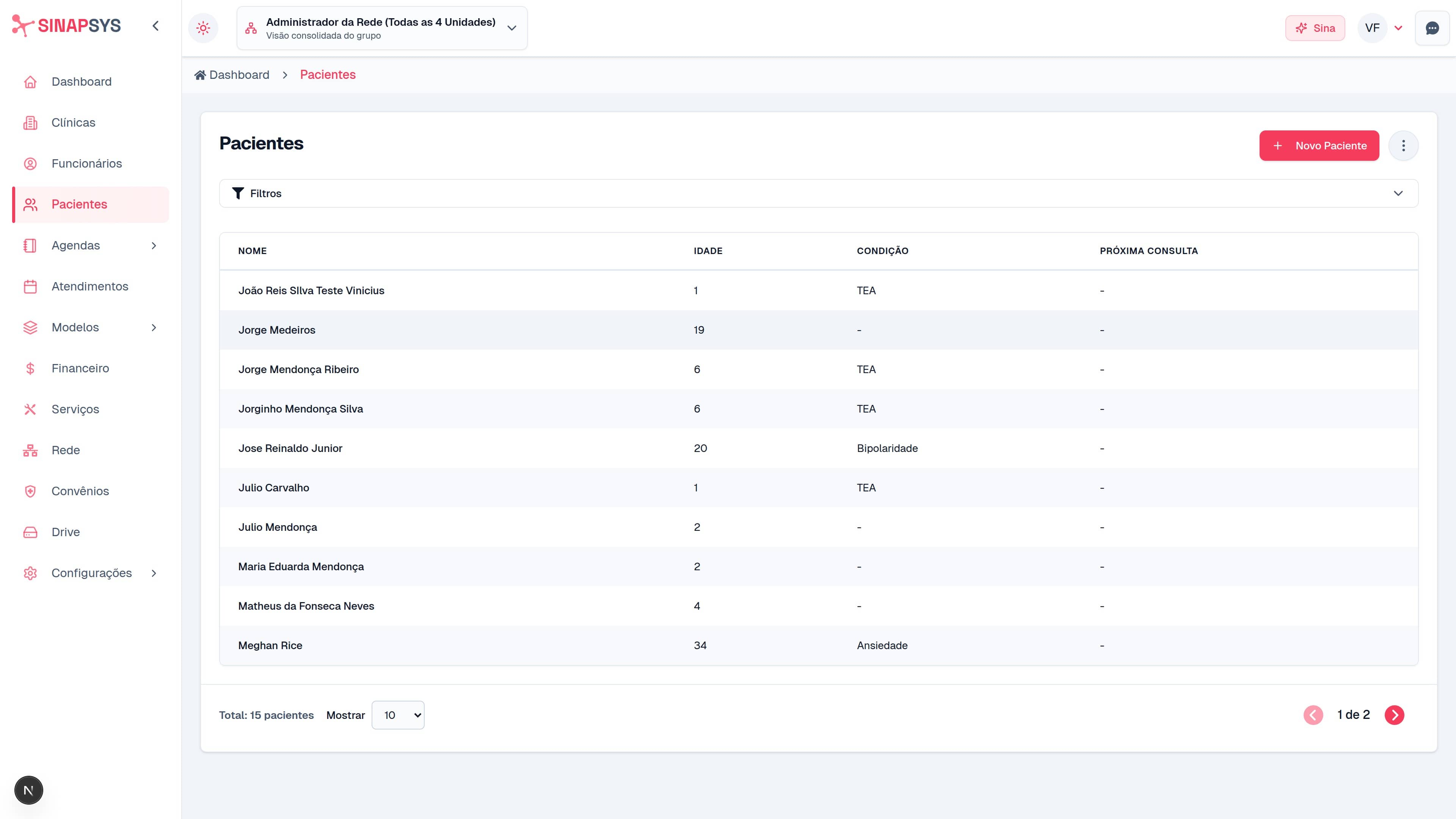Open the Sina AI assistant
The image size is (1456, 819).
1315,28
